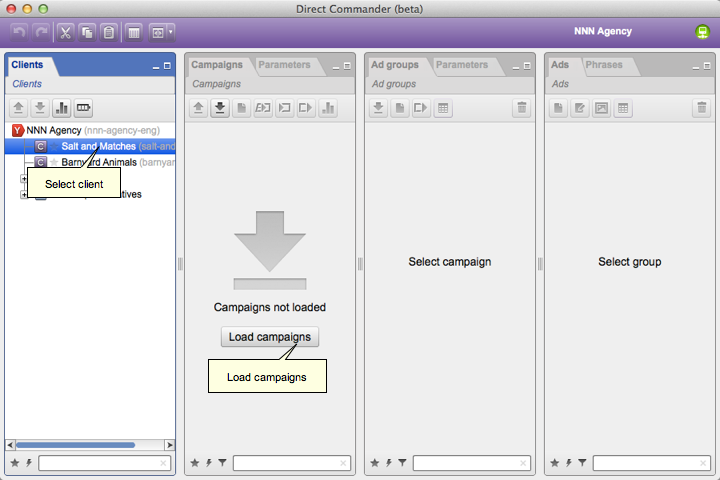Click the download arrow in Campaigns toolbar
Image resolution: width=720 pixels, height=480 pixels.
click(220, 108)
